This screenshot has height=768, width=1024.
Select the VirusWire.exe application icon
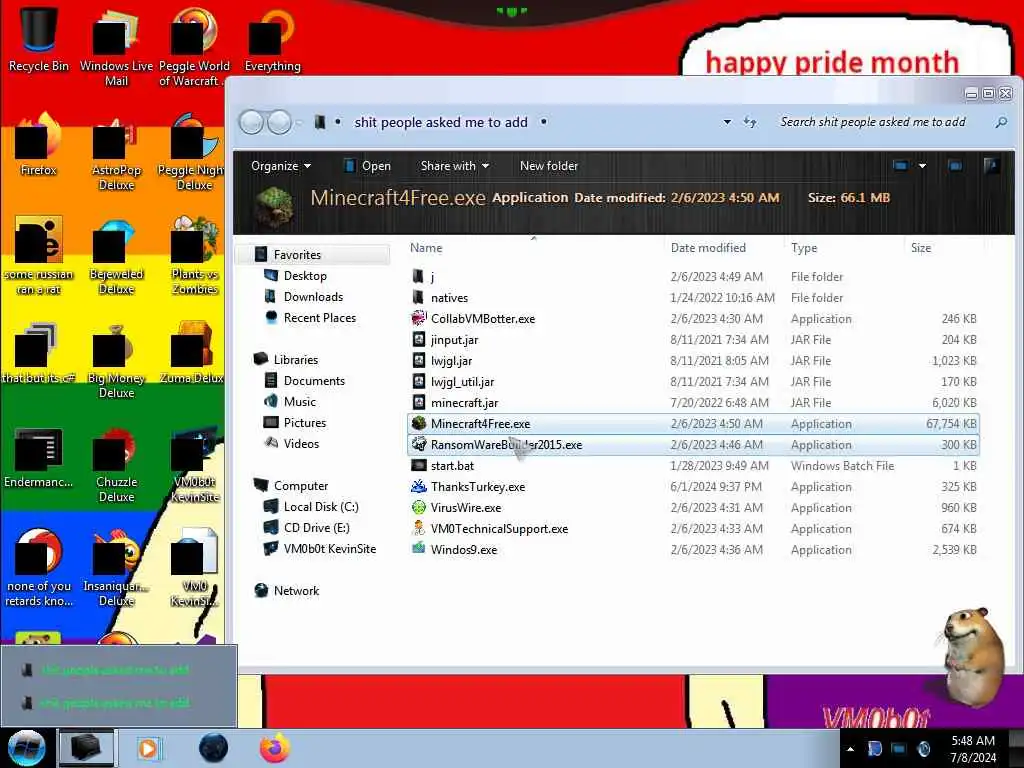click(419, 507)
